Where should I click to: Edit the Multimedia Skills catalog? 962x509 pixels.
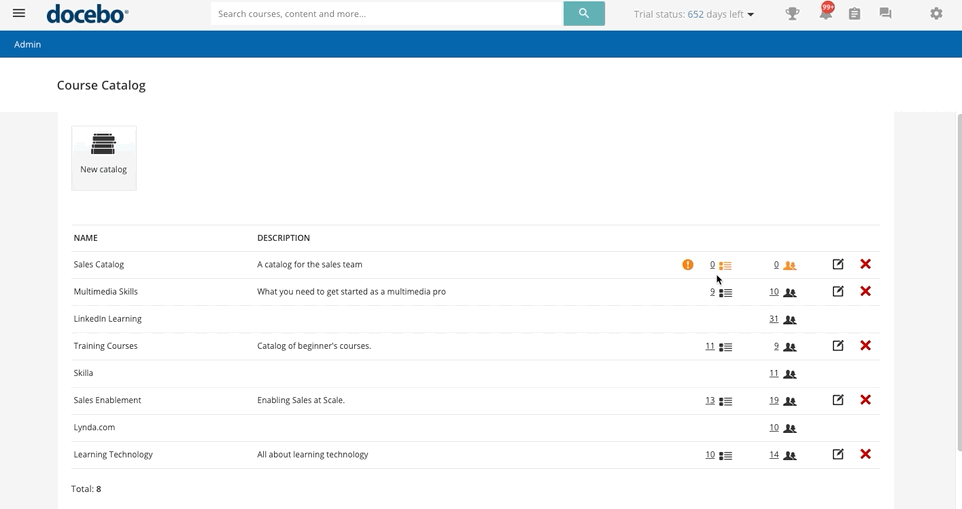click(x=838, y=291)
